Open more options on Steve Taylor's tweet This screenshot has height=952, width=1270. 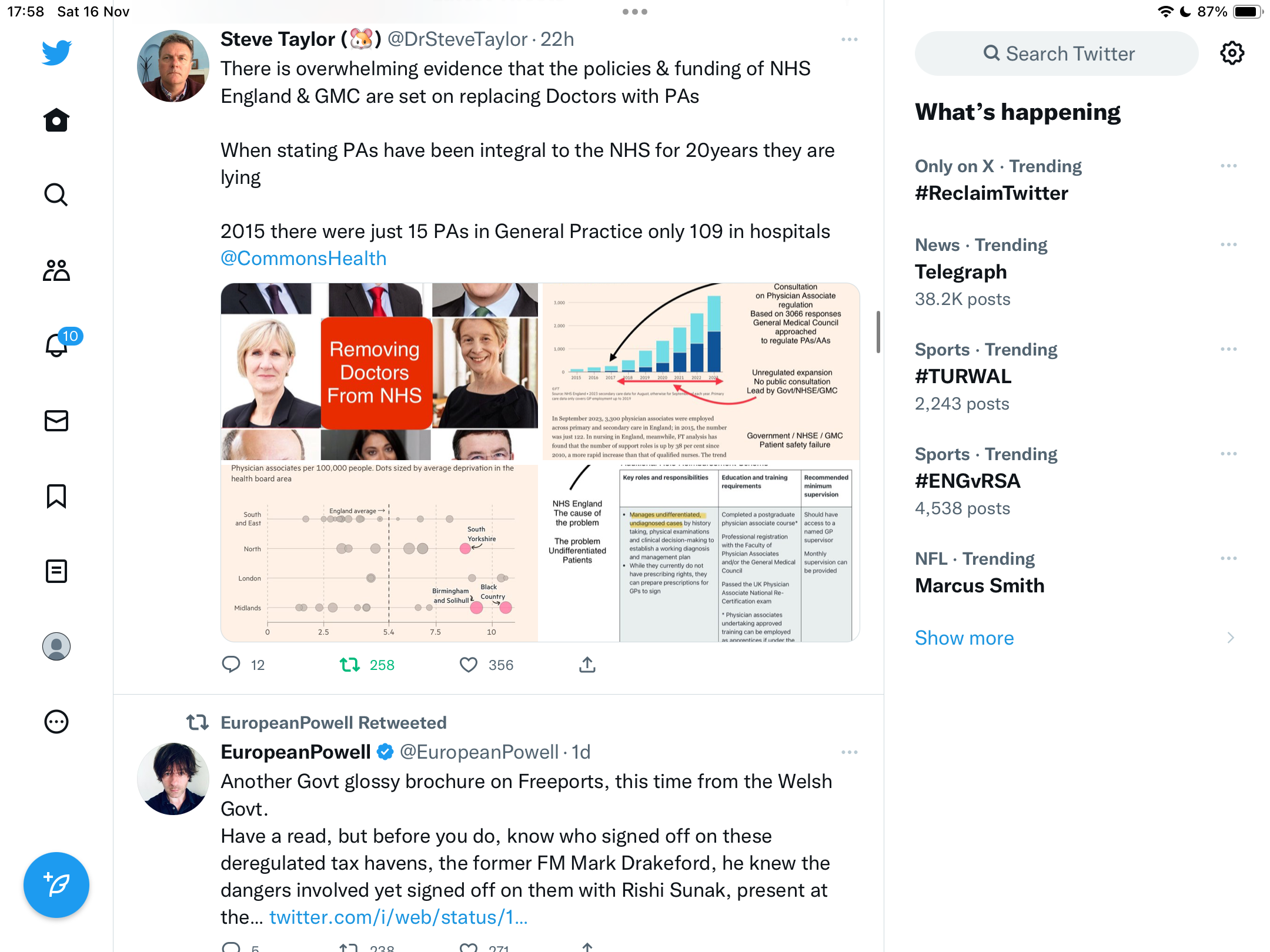[850, 39]
